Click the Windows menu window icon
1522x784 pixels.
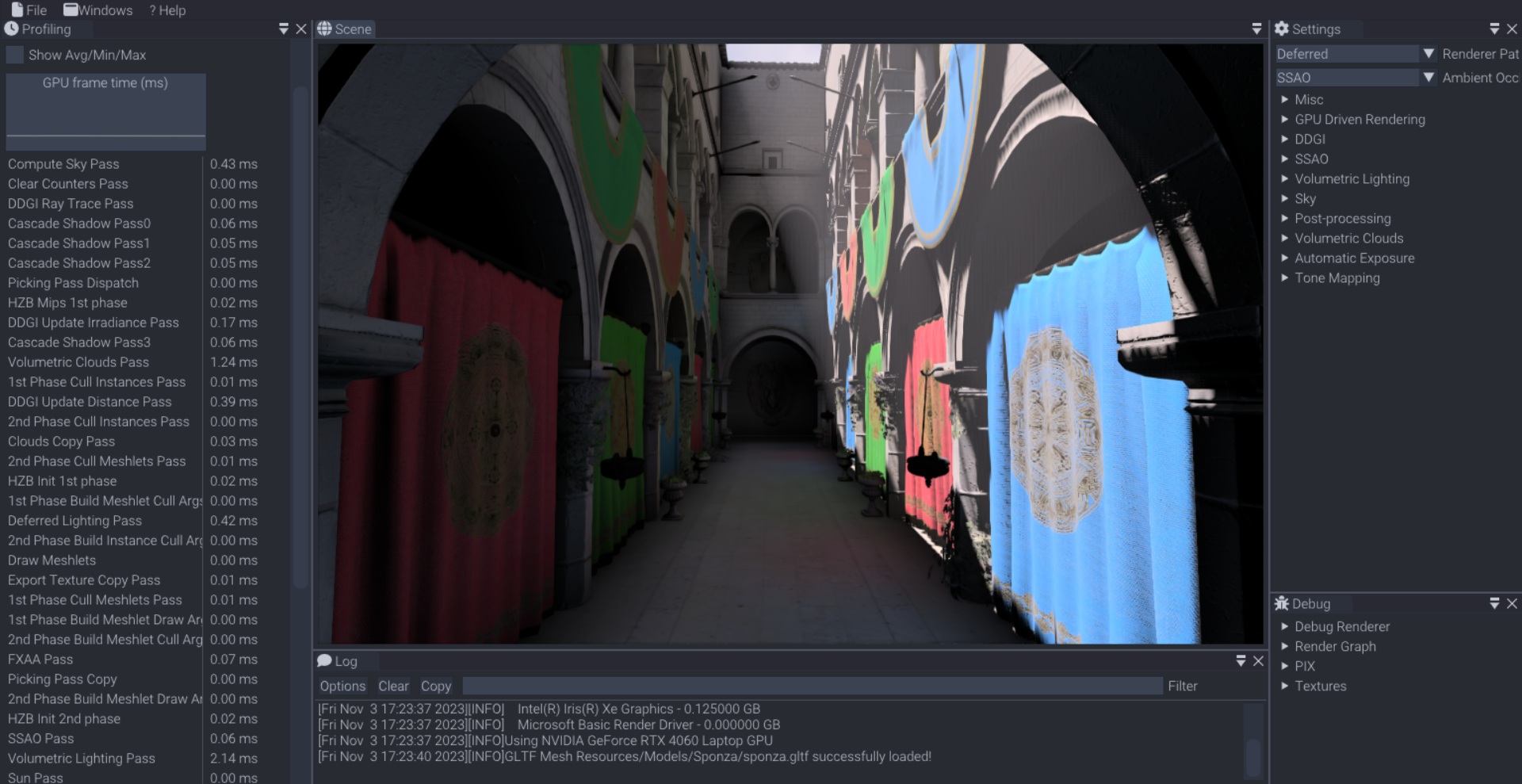(x=71, y=10)
